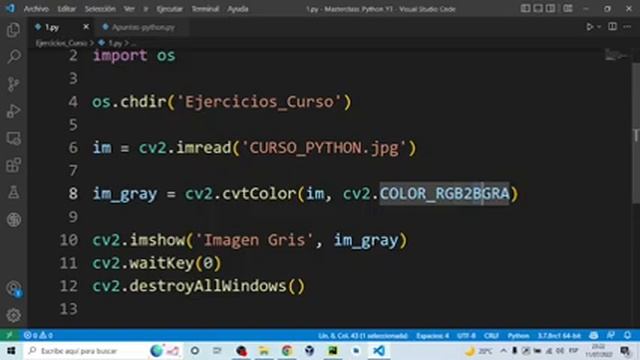Toggle the bottom panel layout button
This screenshot has width=640, height=360.
tap(538, 9)
